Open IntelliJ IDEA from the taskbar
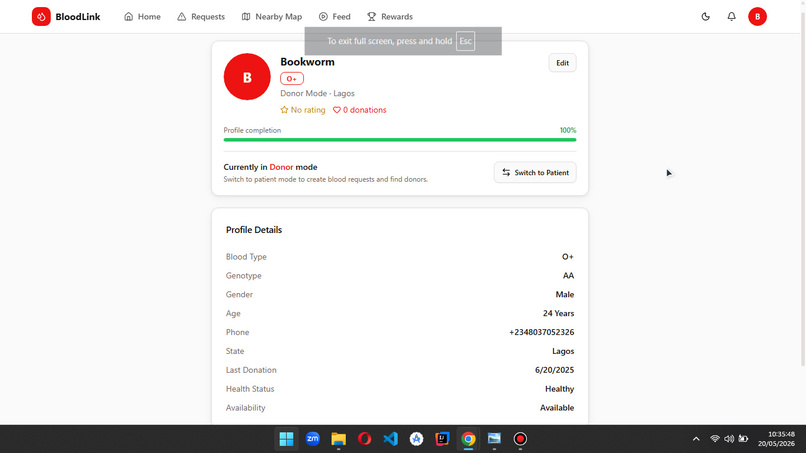This screenshot has width=806, height=453. coord(442,439)
